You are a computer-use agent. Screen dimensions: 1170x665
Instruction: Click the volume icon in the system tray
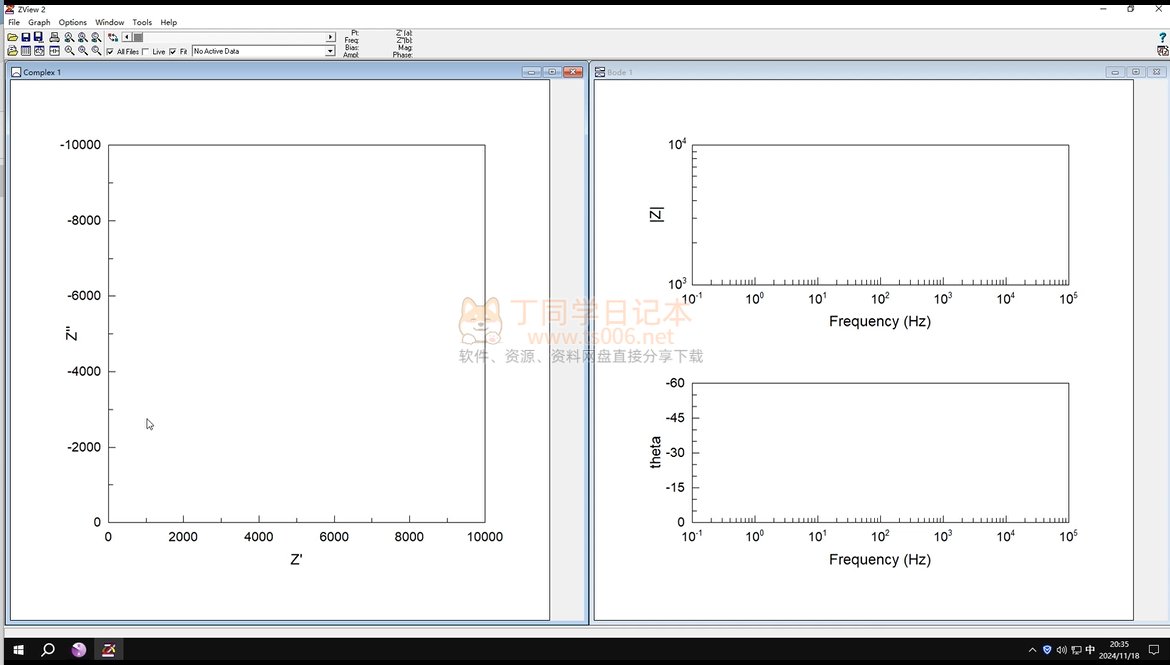pos(1061,650)
